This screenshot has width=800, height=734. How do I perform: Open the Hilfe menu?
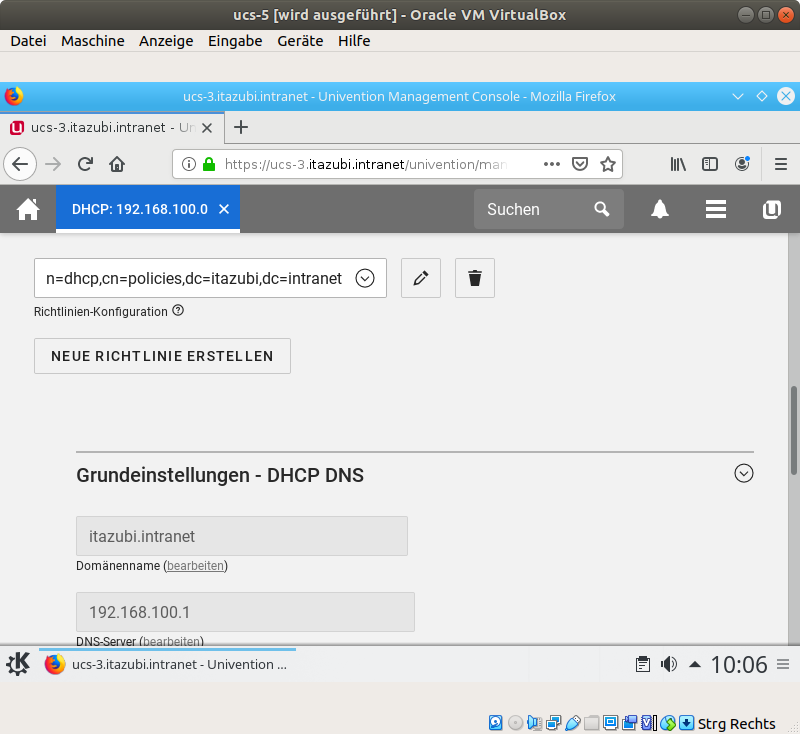click(354, 41)
